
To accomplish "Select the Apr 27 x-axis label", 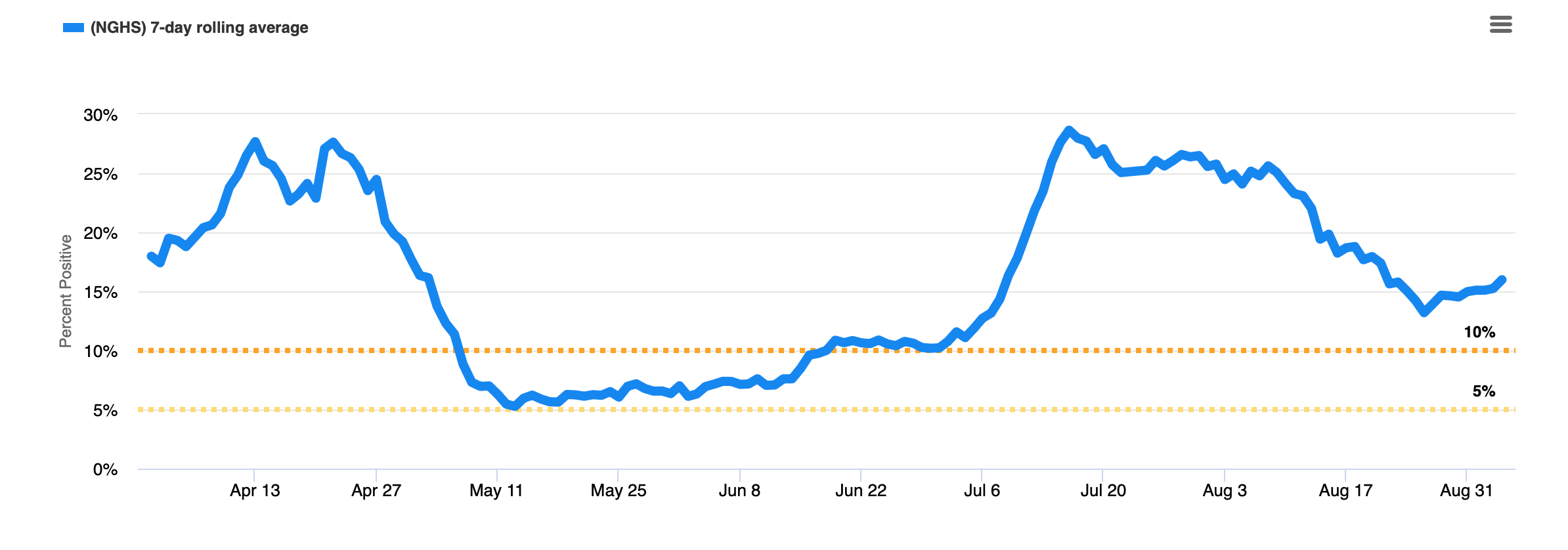I will pyautogui.click(x=376, y=490).
